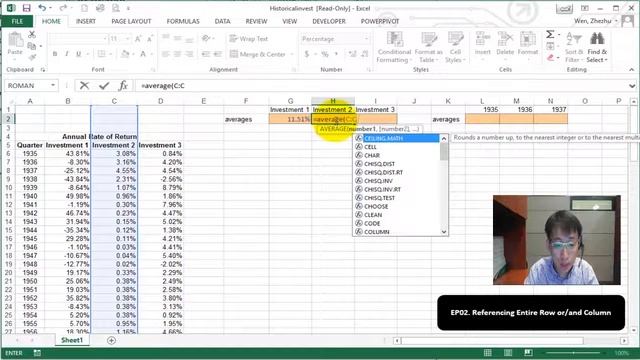Click user account name Wen, Zhezhu
Screen dimensions: 640x360
pyautogui.click(x=593, y=21)
